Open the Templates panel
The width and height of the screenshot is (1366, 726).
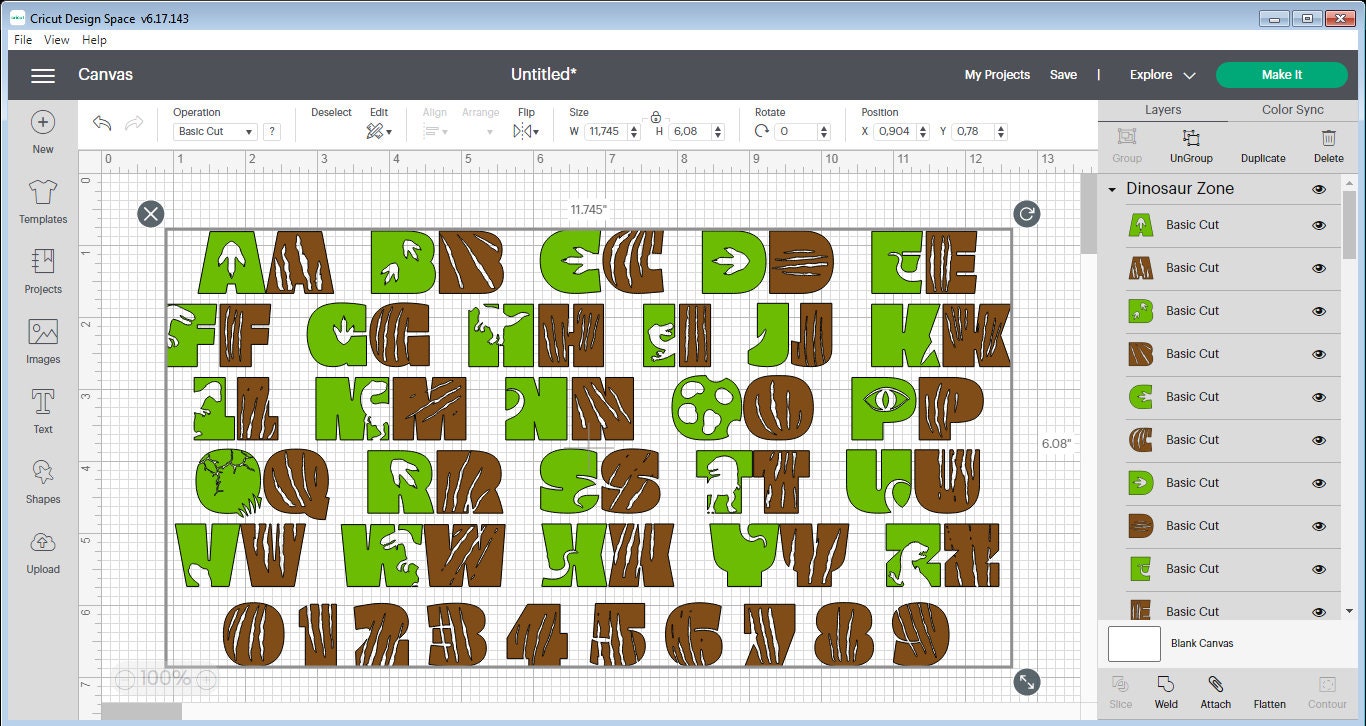tap(42, 205)
